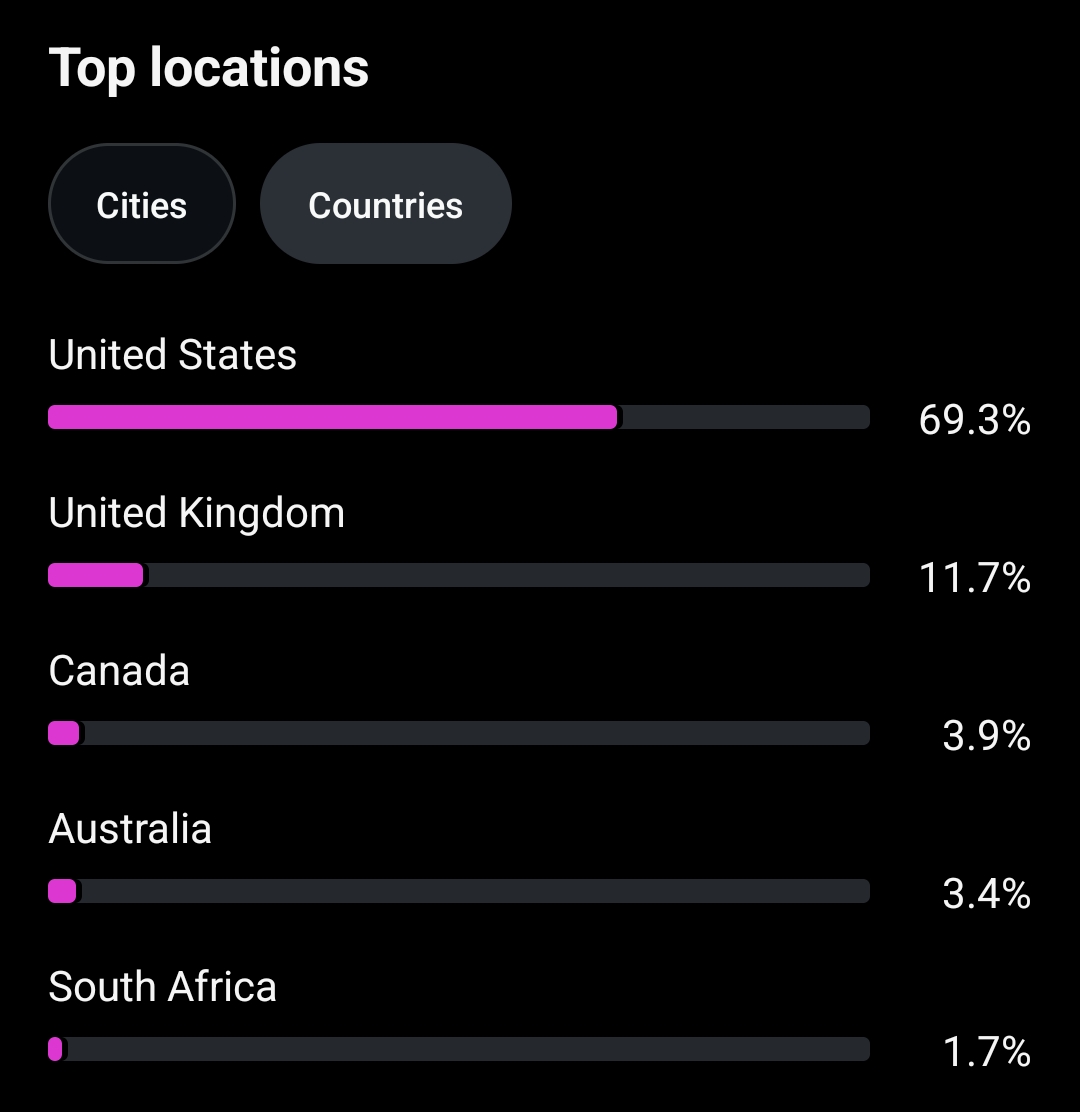Click the empty gray part of United States bar
Image resolution: width=1080 pixels, height=1112 pixels.
tap(745, 417)
